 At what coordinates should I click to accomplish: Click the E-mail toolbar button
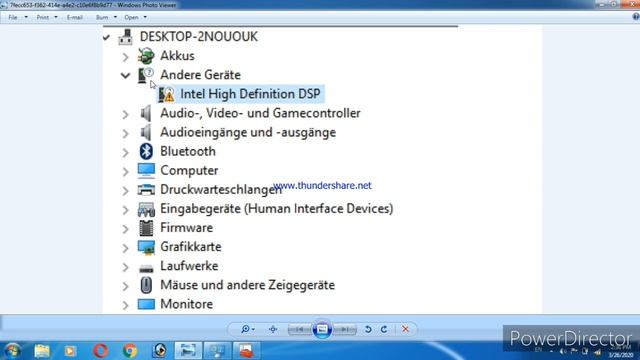pyautogui.click(x=75, y=18)
